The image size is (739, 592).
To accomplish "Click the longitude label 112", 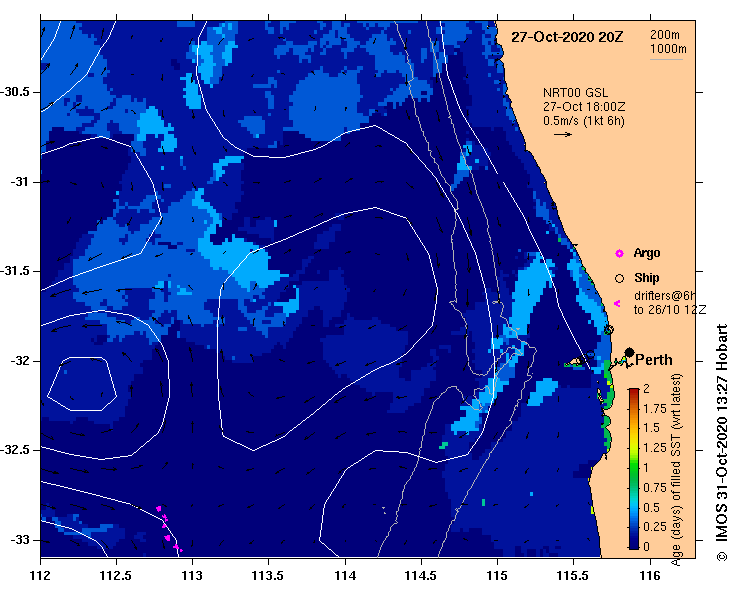I will tap(40, 576).
